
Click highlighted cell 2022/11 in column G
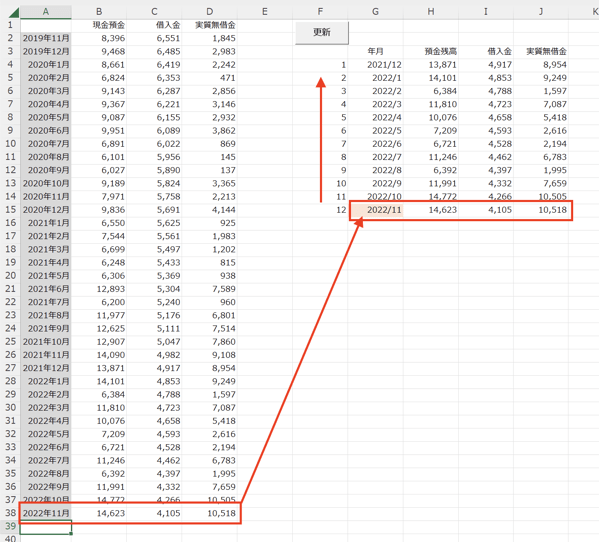click(x=377, y=210)
